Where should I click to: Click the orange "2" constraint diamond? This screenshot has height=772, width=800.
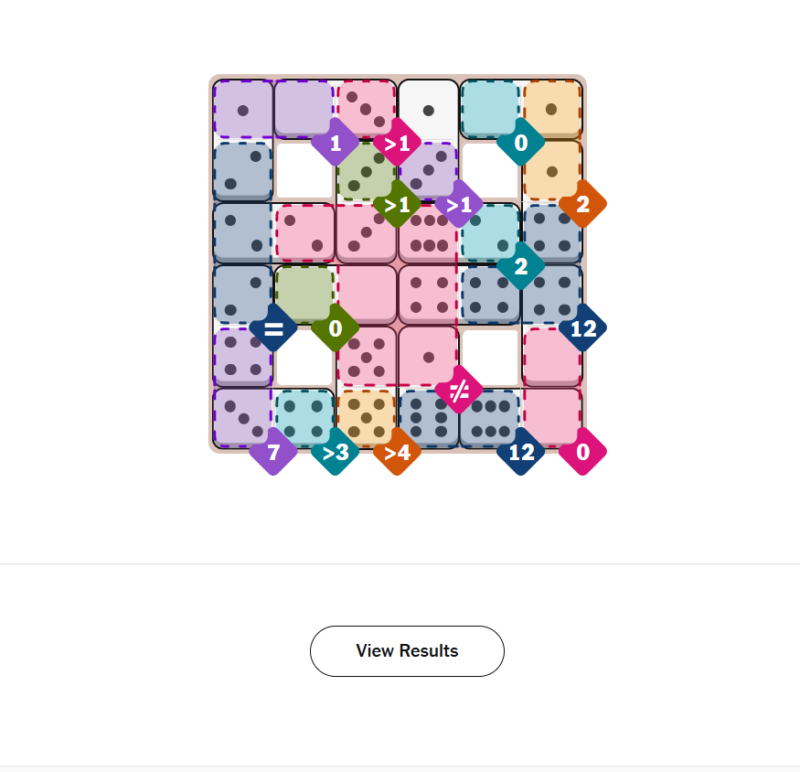582,204
